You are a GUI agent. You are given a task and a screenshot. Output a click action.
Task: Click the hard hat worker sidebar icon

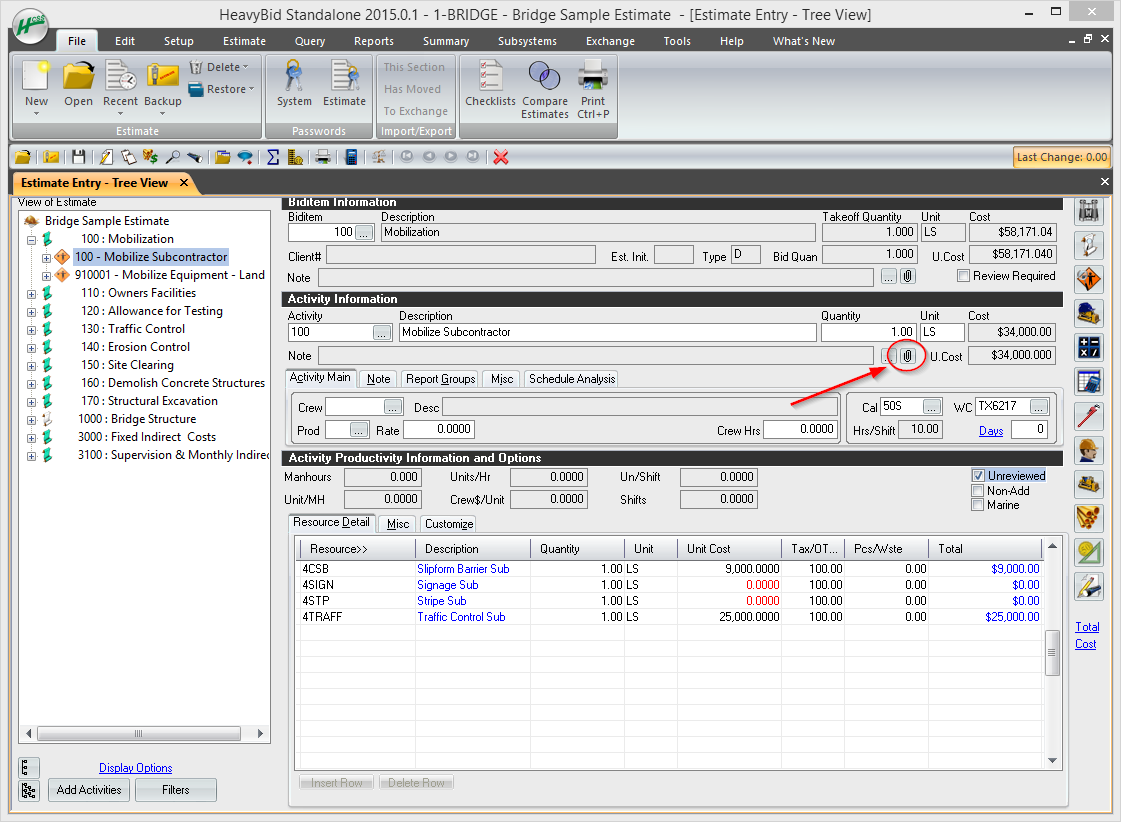point(1089,450)
